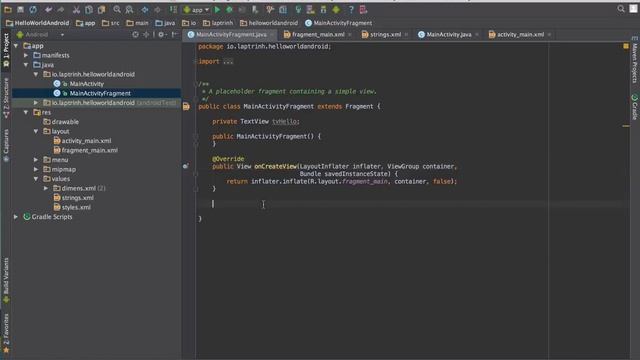
Task: Click the Scroll from Source target icon
Action: pyautogui.click(x=136, y=35)
